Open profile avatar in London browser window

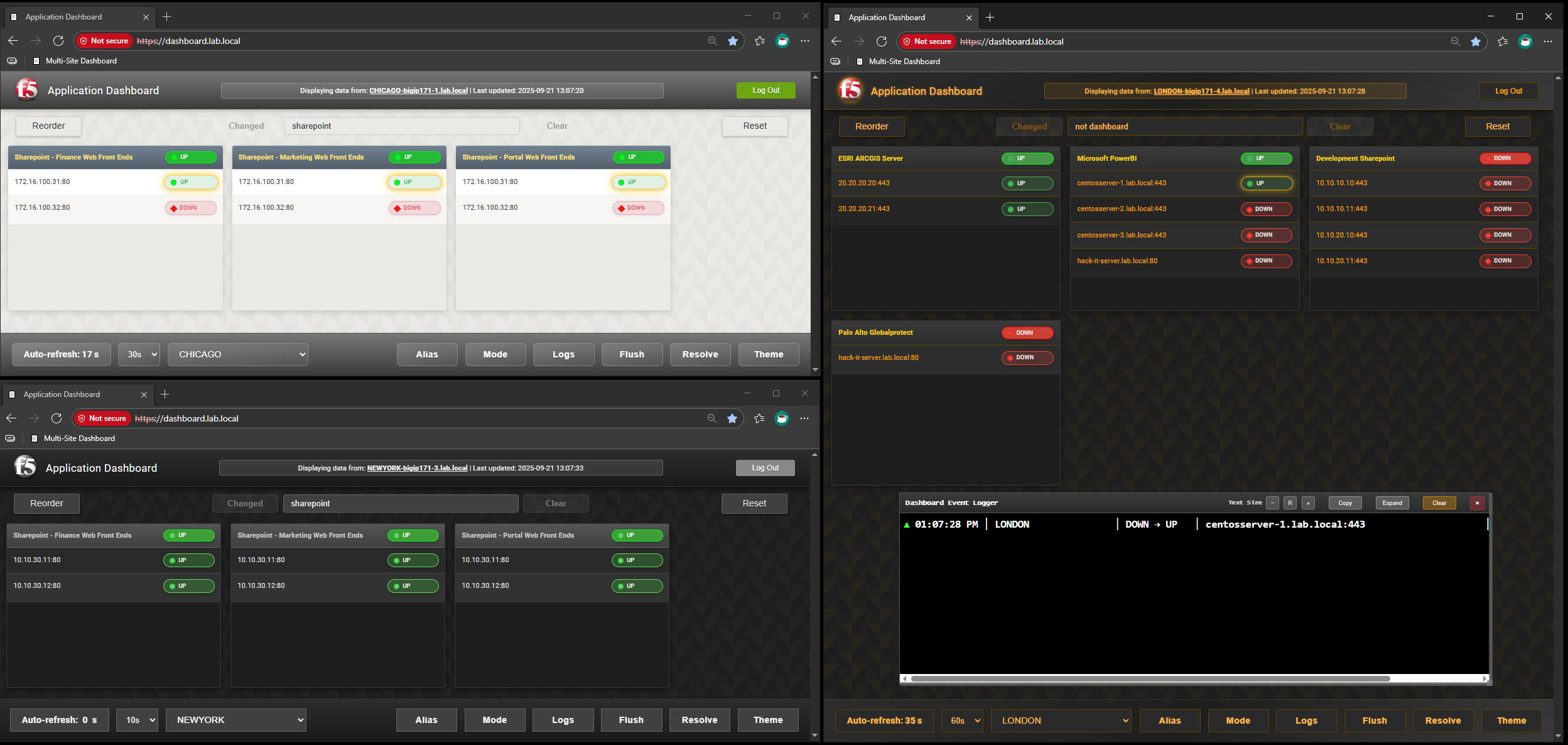[1525, 41]
